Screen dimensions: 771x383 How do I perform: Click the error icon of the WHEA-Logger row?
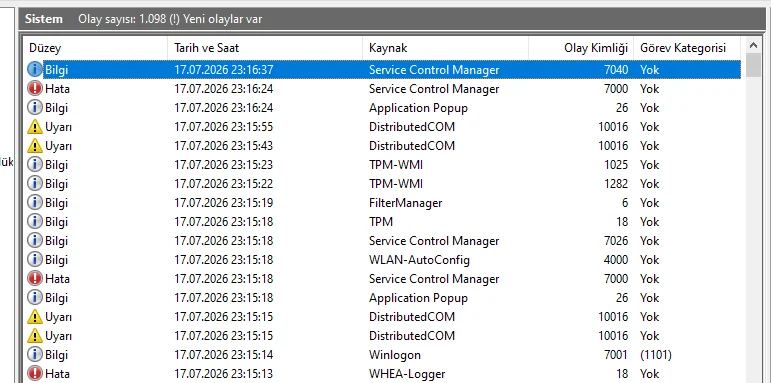(x=34, y=374)
